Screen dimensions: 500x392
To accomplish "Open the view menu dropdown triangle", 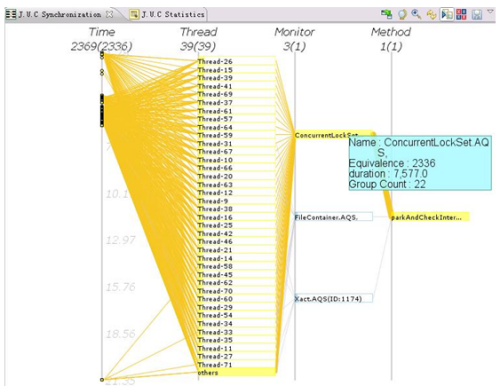I will 490,11.
